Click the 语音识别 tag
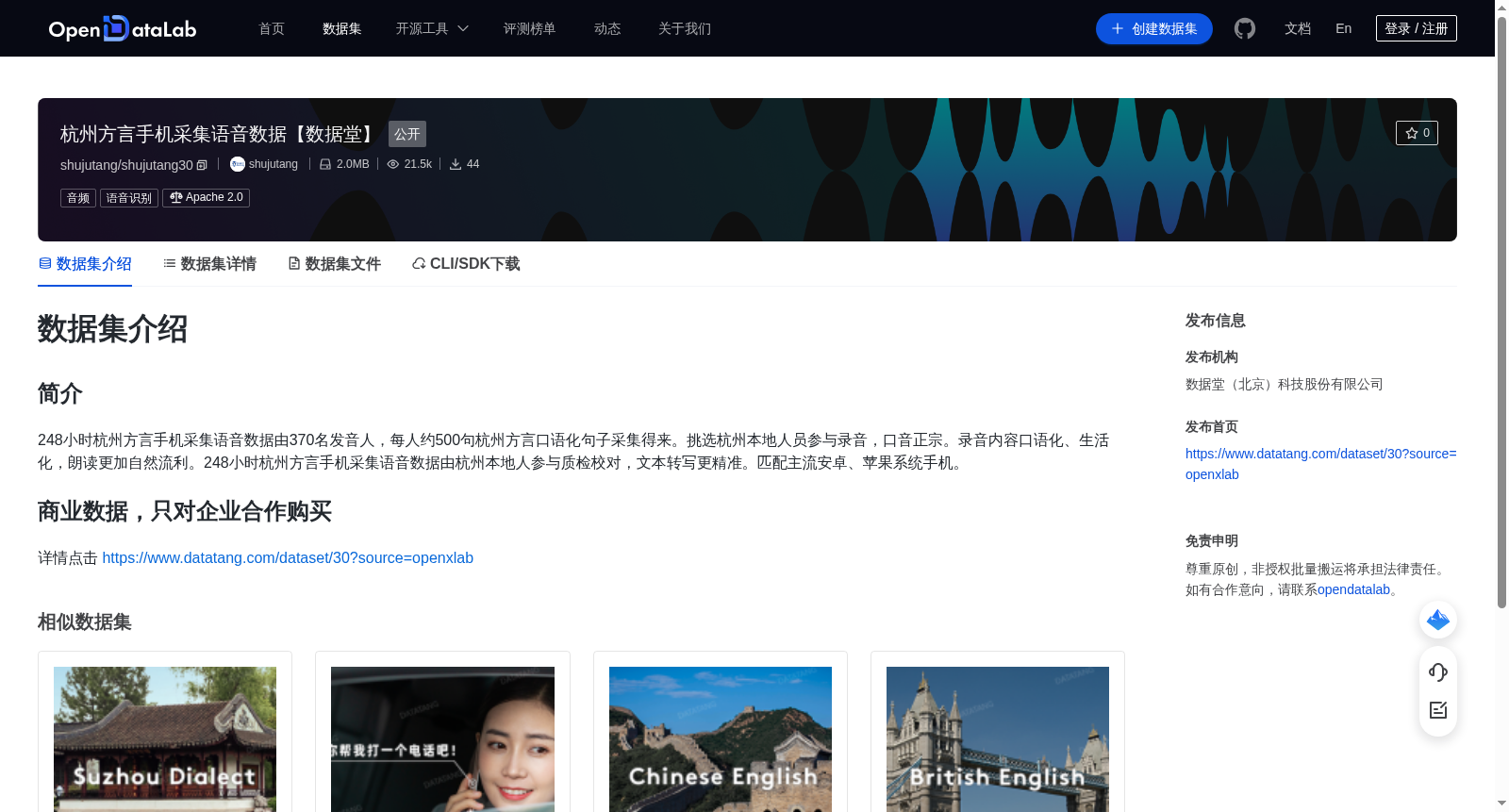The image size is (1509, 812). (129, 198)
